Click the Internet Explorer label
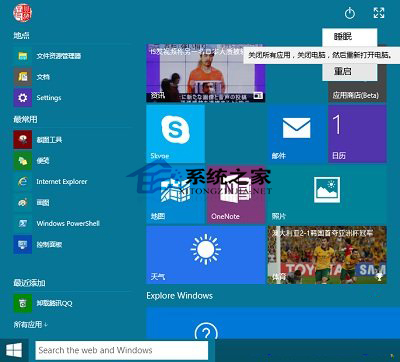Viewport: 400px width, 362px height. 62,182
